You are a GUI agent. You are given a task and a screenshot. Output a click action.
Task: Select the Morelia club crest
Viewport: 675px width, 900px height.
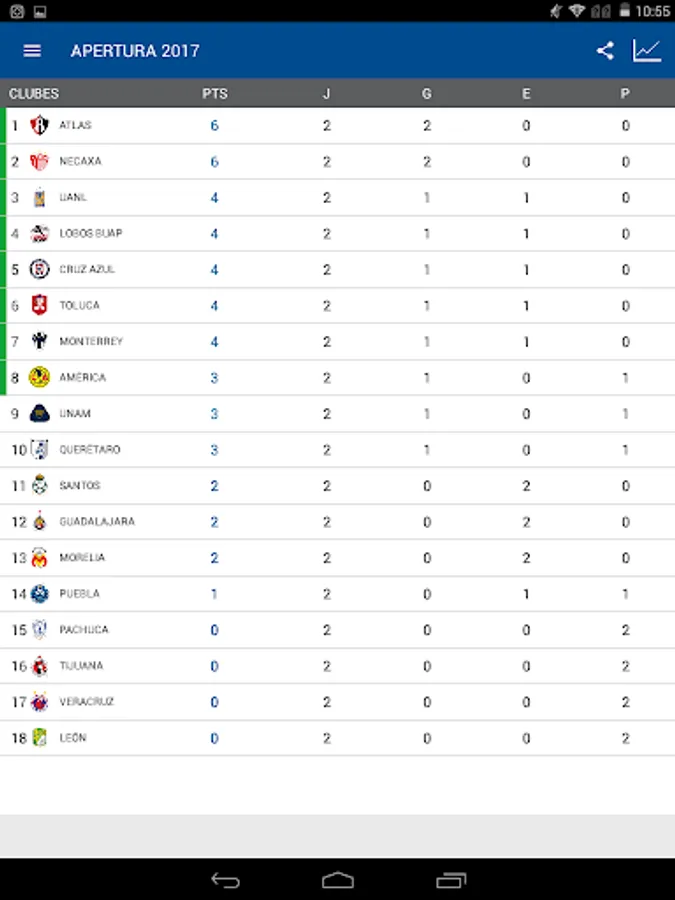point(40,558)
